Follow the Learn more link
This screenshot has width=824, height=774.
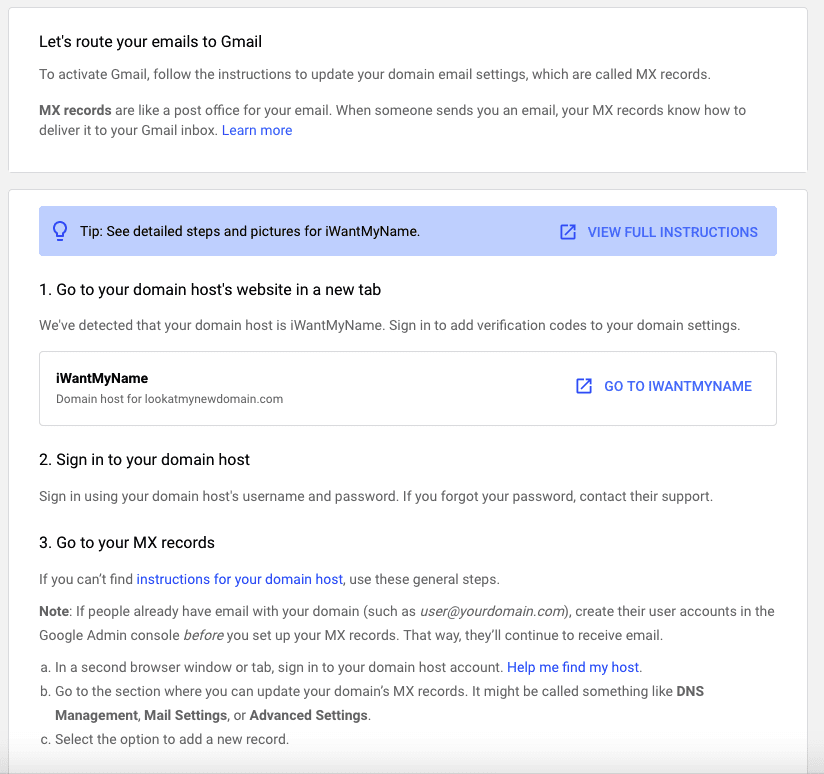coord(257,130)
